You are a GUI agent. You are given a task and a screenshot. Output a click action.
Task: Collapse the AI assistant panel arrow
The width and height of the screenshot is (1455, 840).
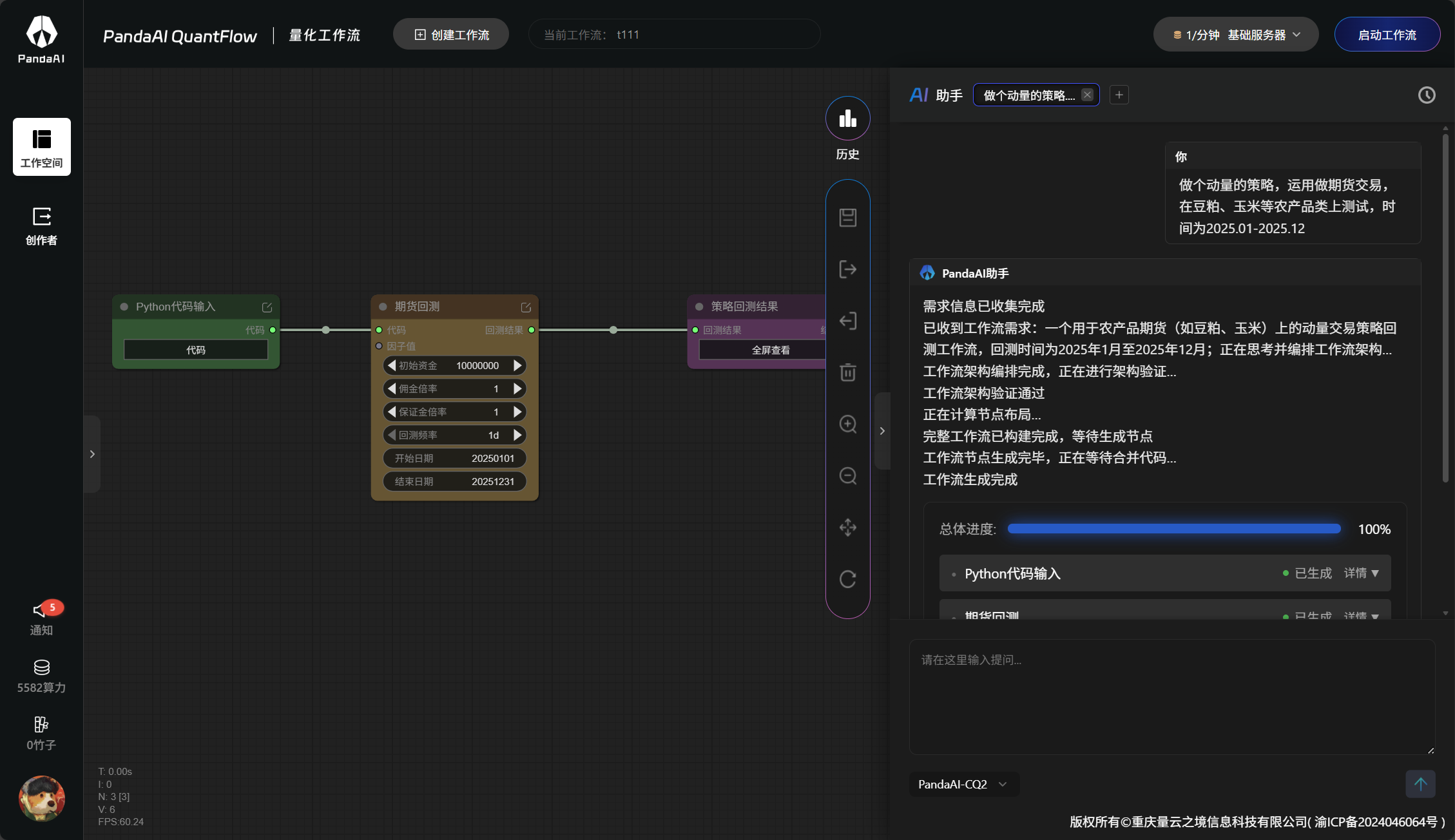(x=882, y=431)
